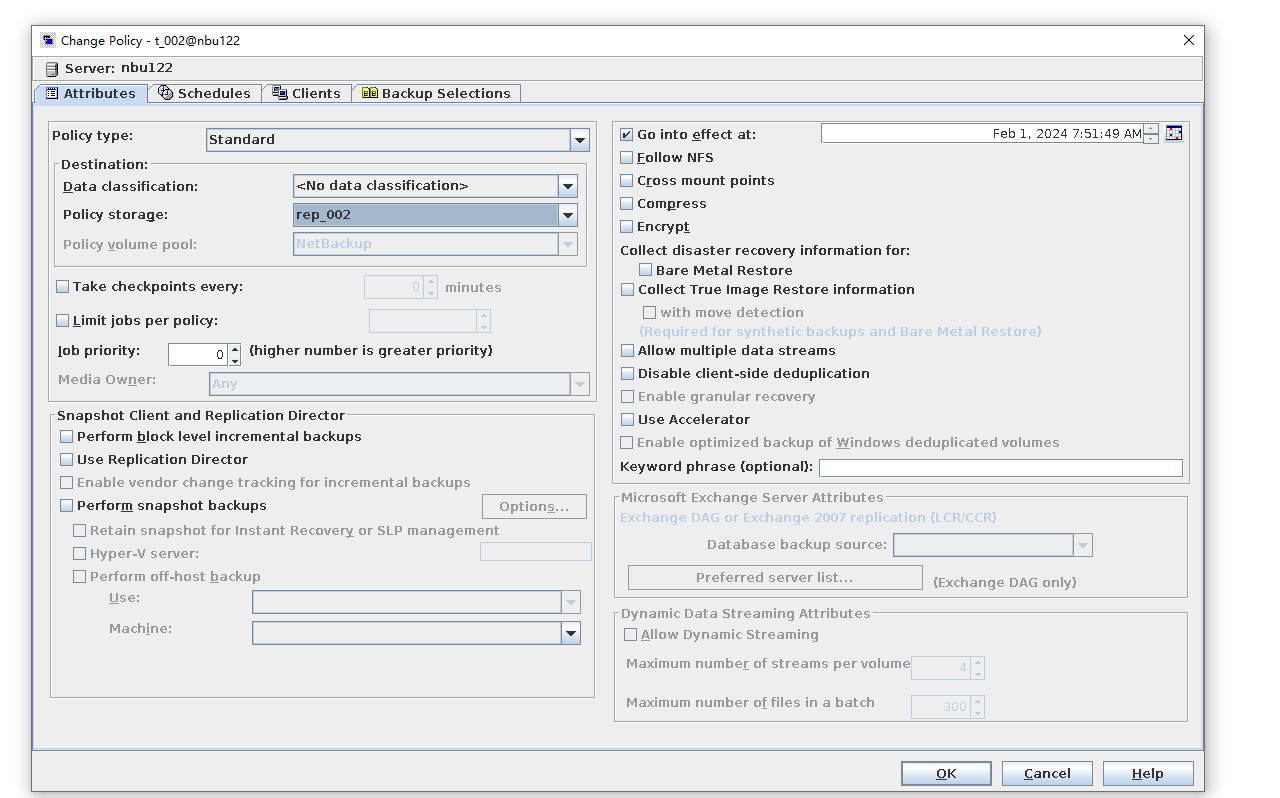Click the Keyword phrase input field
Viewport: 1280px width, 798px height.
[x=1001, y=467]
